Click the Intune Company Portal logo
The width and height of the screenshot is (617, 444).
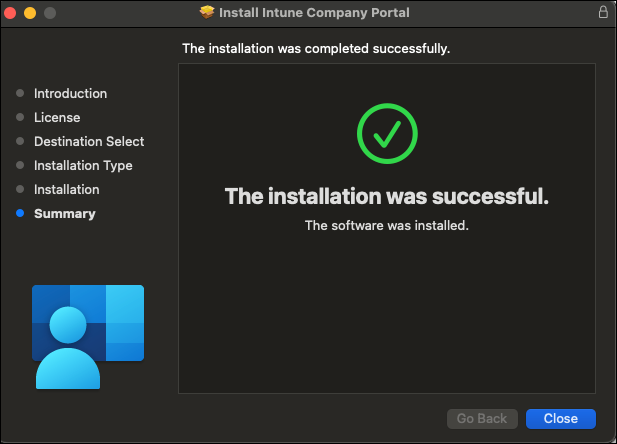pyautogui.click(x=88, y=335)
